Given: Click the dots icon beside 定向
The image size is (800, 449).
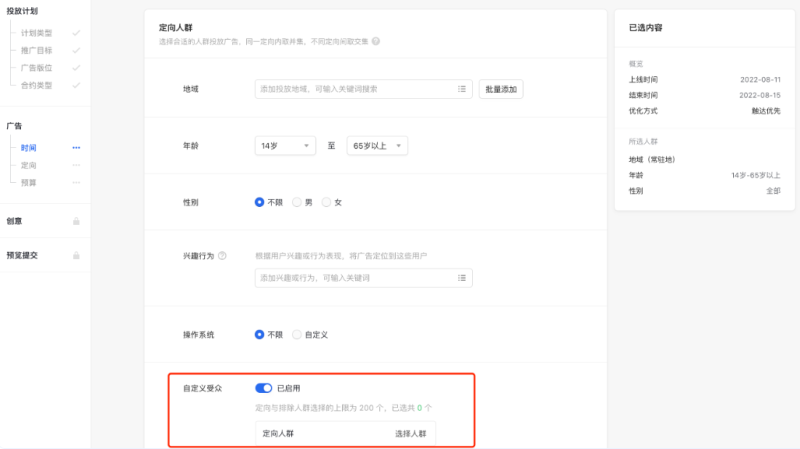Looking at the screenshot, I should point(76,165).
